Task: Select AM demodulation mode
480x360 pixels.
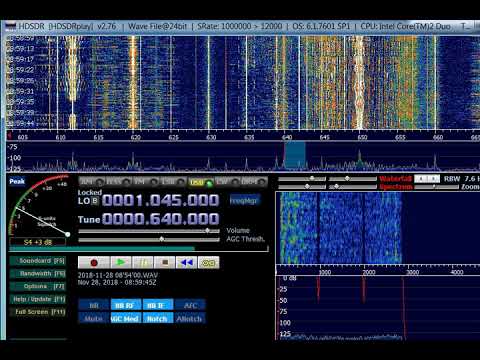Action: (92, 182)
